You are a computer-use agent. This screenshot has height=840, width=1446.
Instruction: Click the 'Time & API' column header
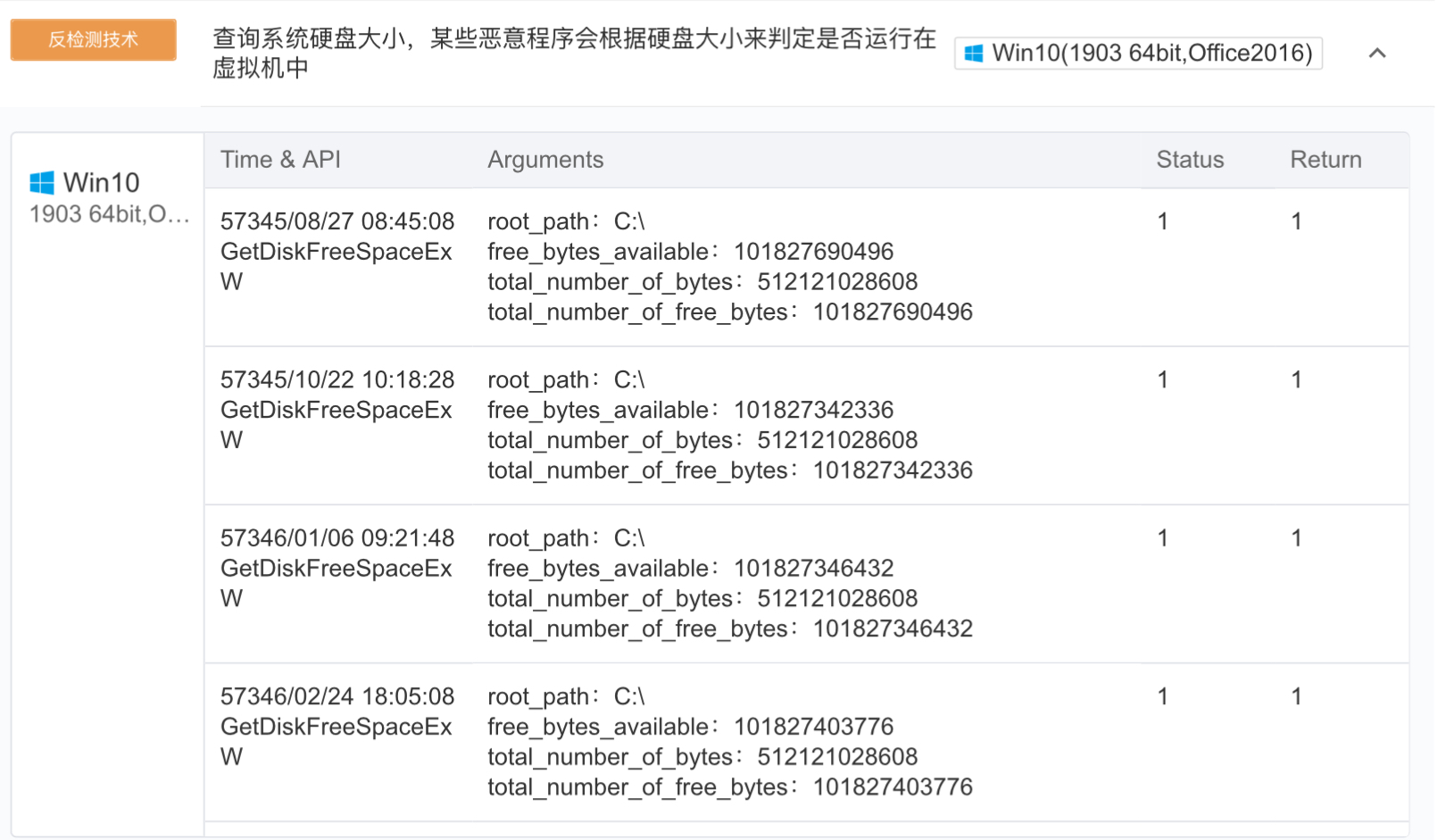coord(280,160)
